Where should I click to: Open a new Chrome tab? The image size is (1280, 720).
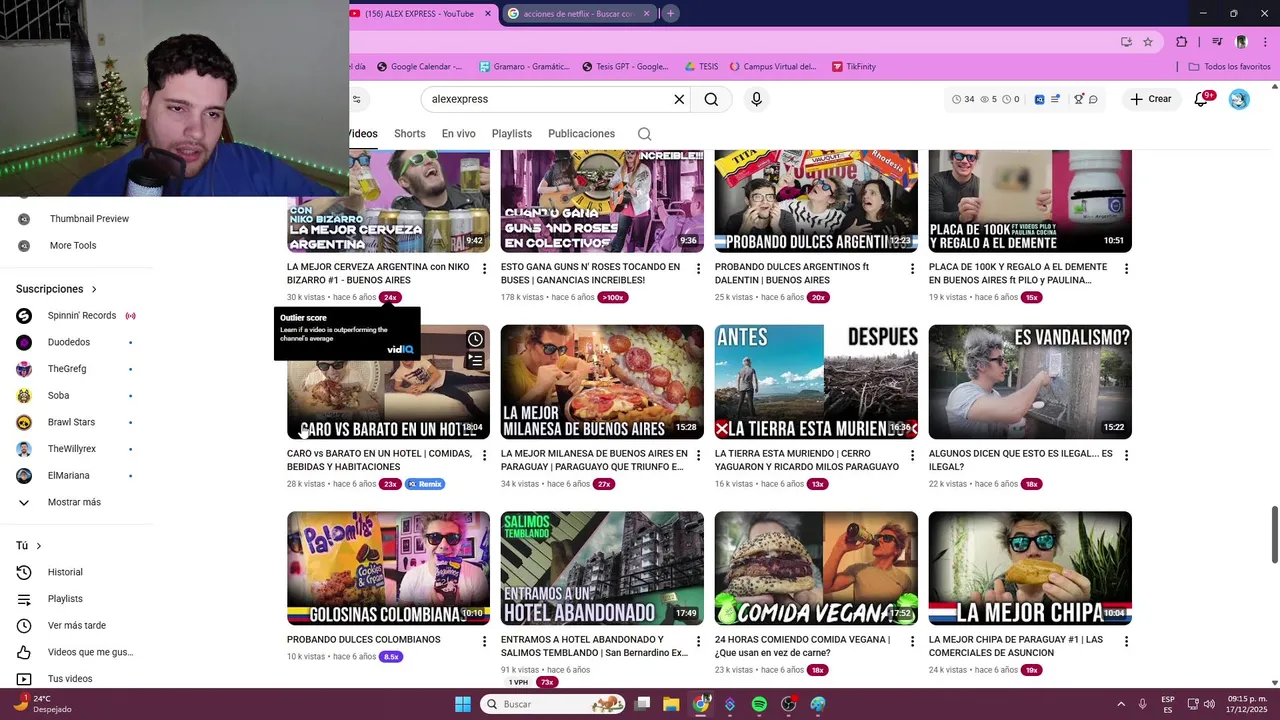coord(670,13)
